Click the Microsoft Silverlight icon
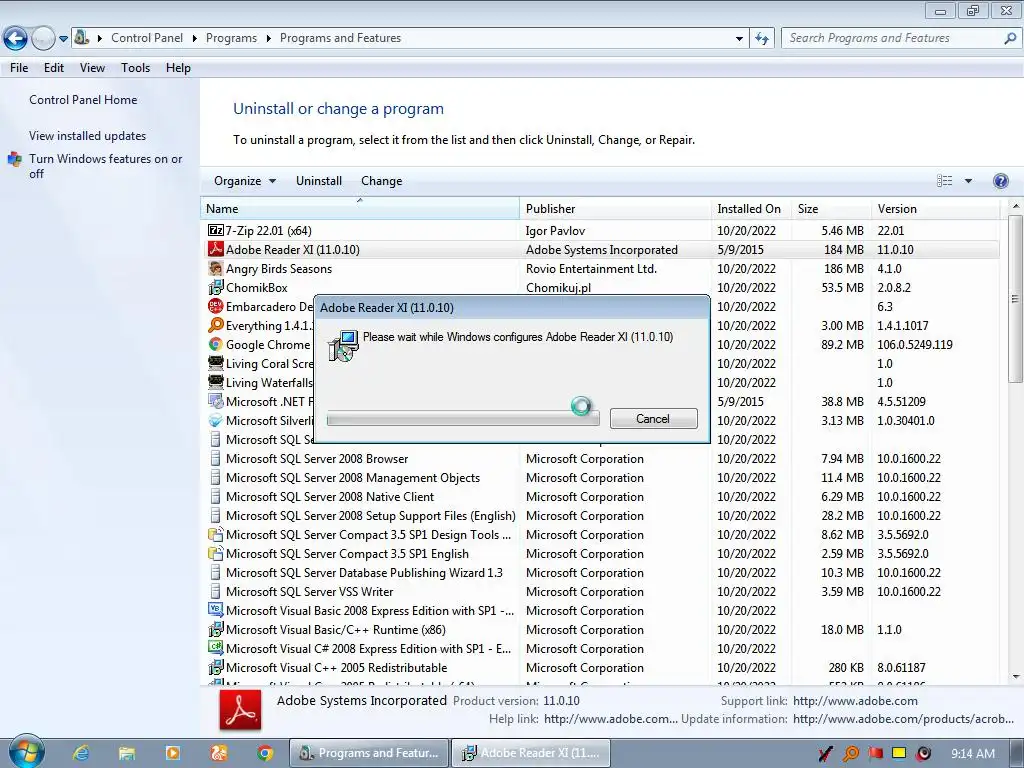 [x=216, y=421]
